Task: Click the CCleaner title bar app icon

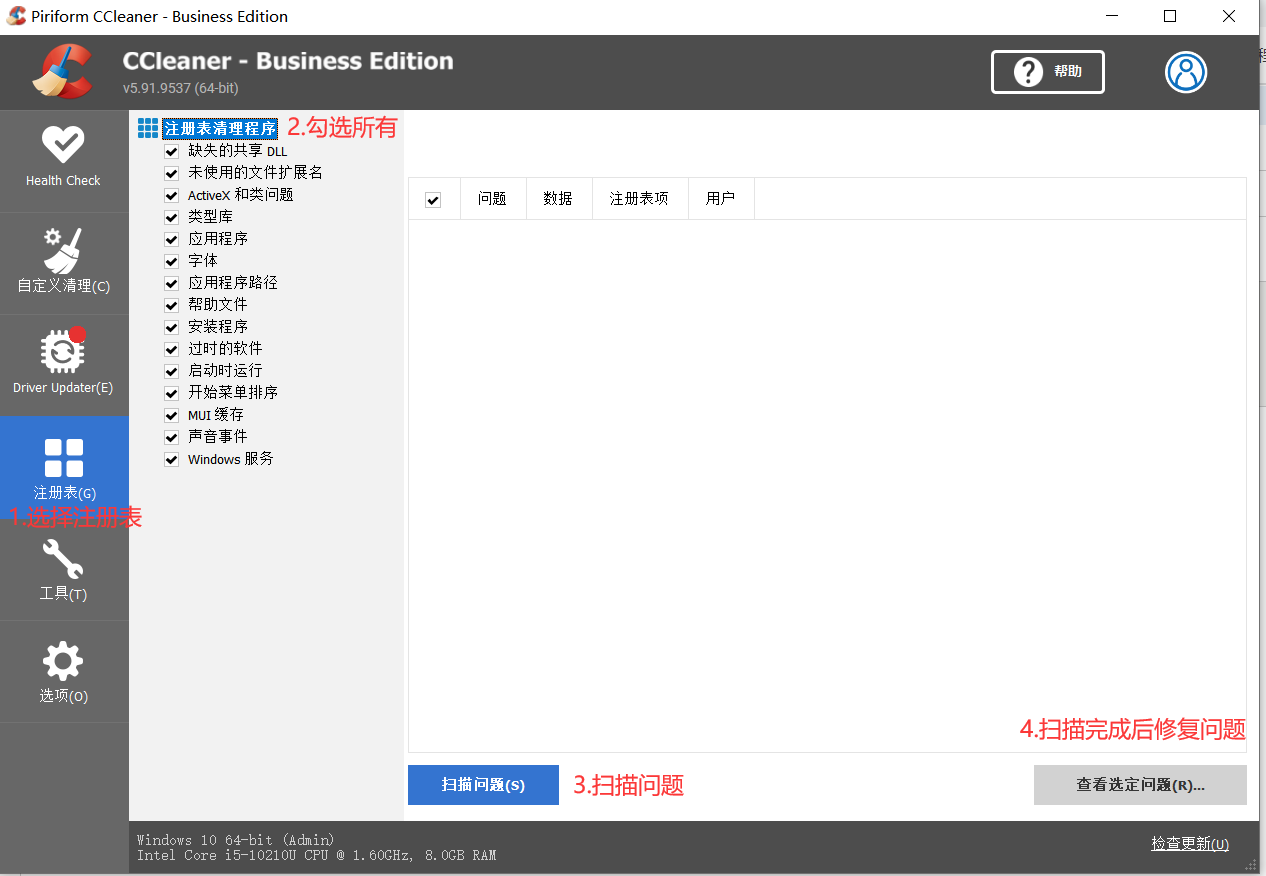Action: coord(16,16)
